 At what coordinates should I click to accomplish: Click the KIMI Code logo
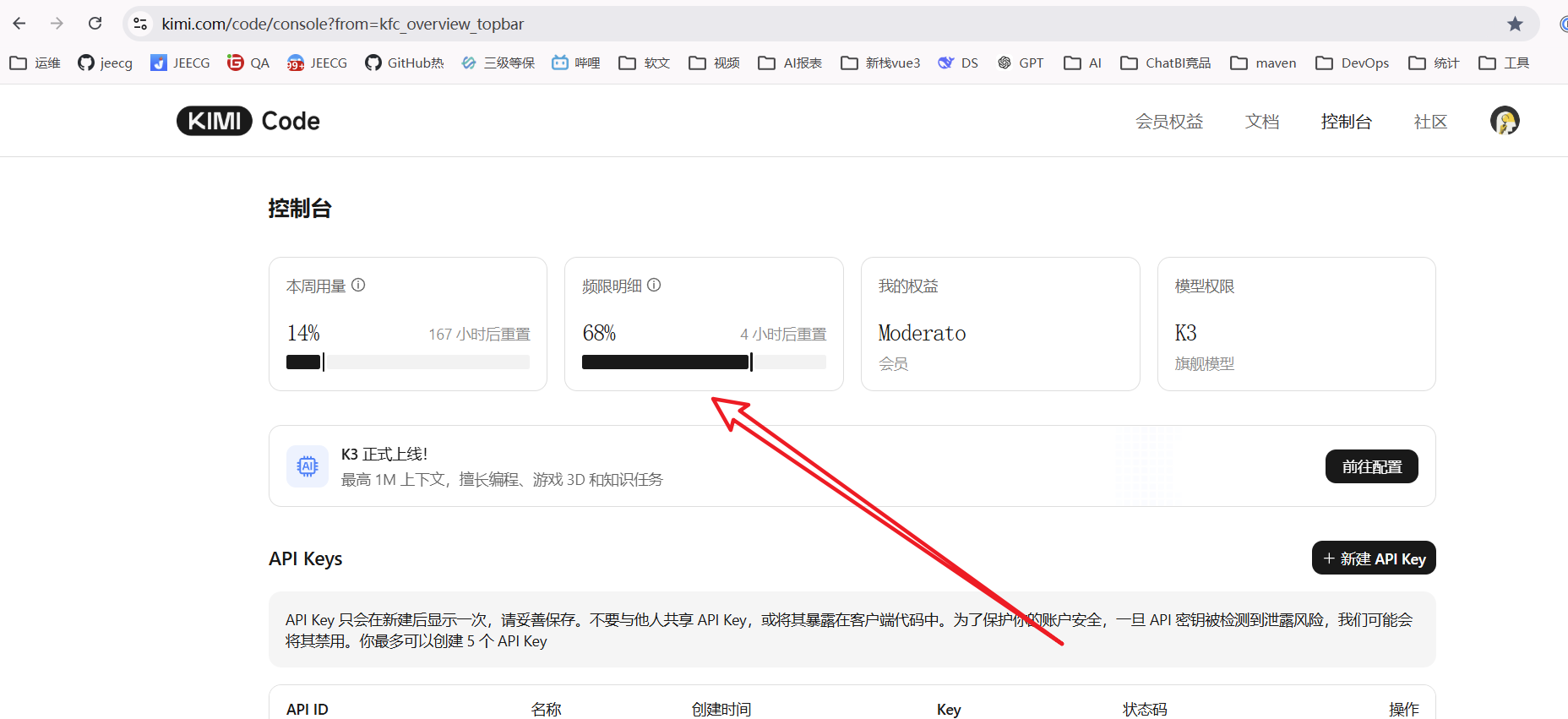click(248, 121)
